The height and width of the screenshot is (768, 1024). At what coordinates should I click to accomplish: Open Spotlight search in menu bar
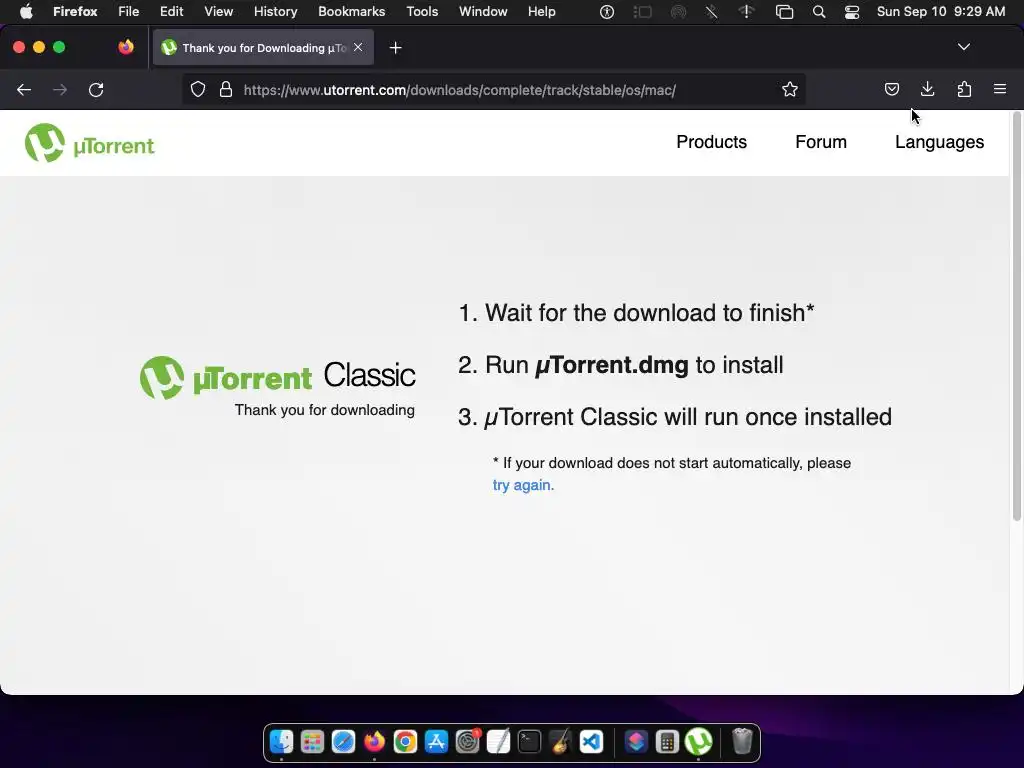point(819,12)
